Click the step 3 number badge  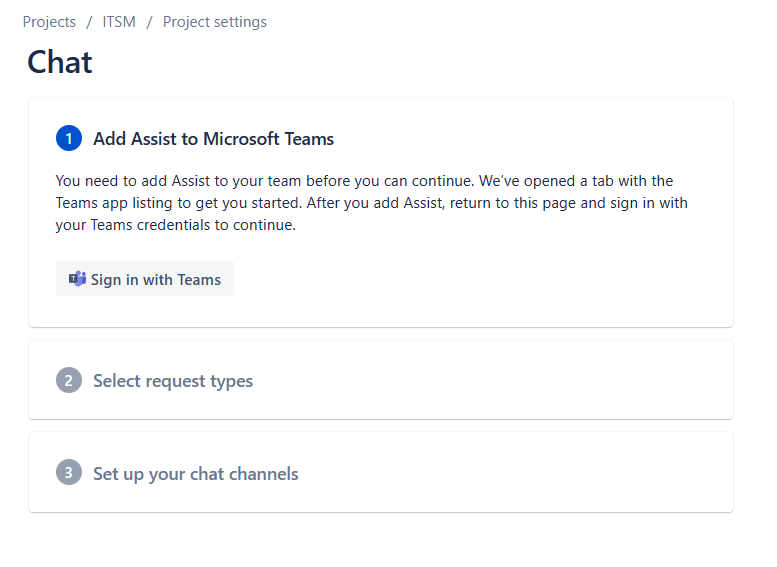tap(69, 473)
